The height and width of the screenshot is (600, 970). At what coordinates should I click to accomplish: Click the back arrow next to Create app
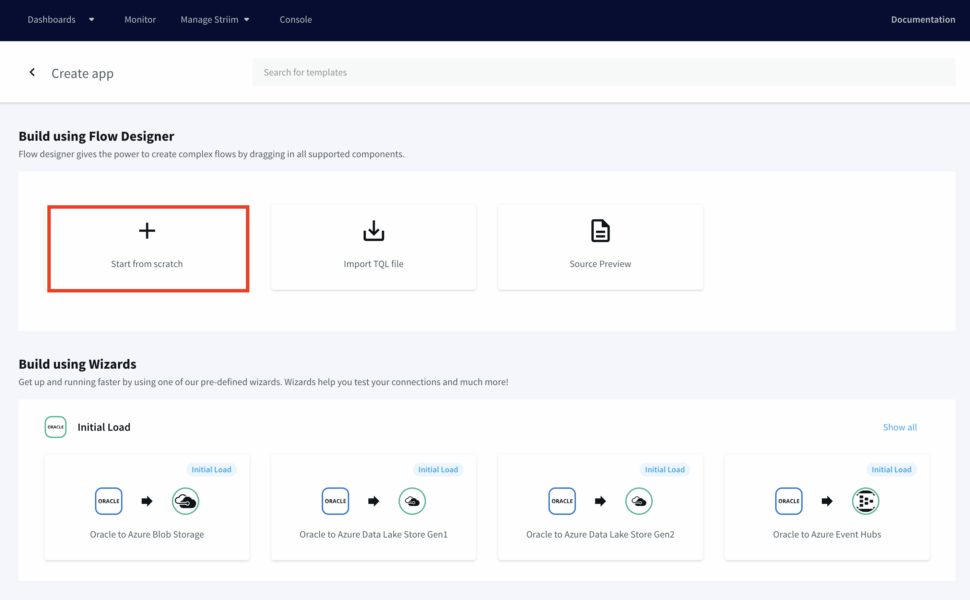click(31, 72)
